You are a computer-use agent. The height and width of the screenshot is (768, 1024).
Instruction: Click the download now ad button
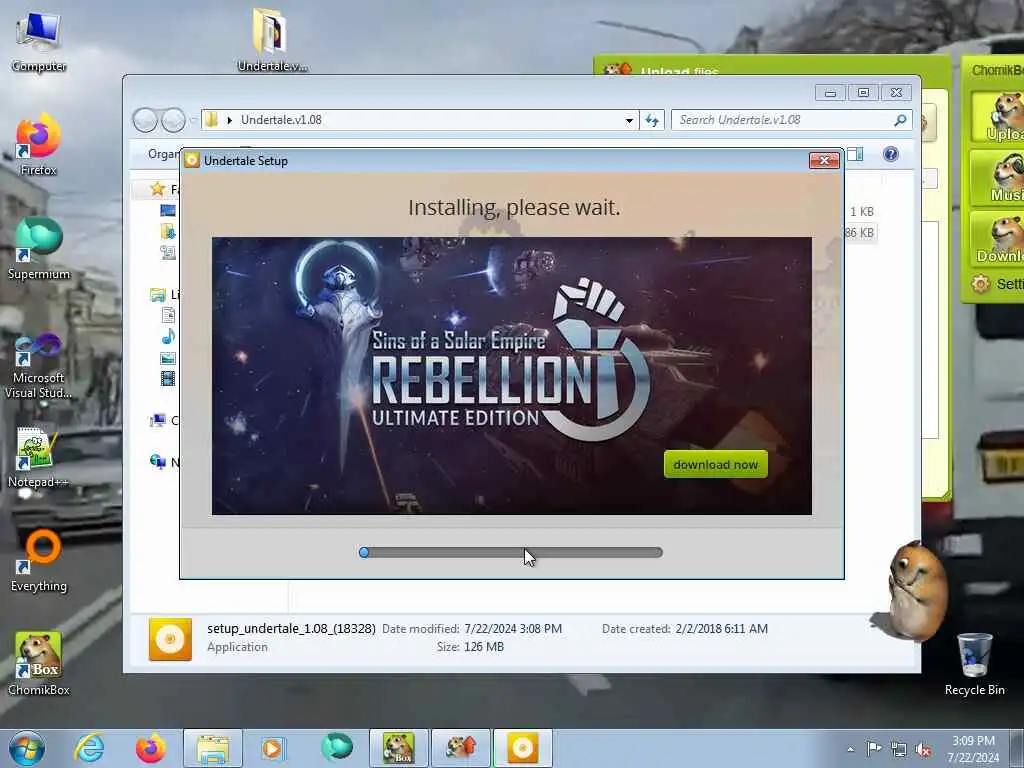click(716, 464)
